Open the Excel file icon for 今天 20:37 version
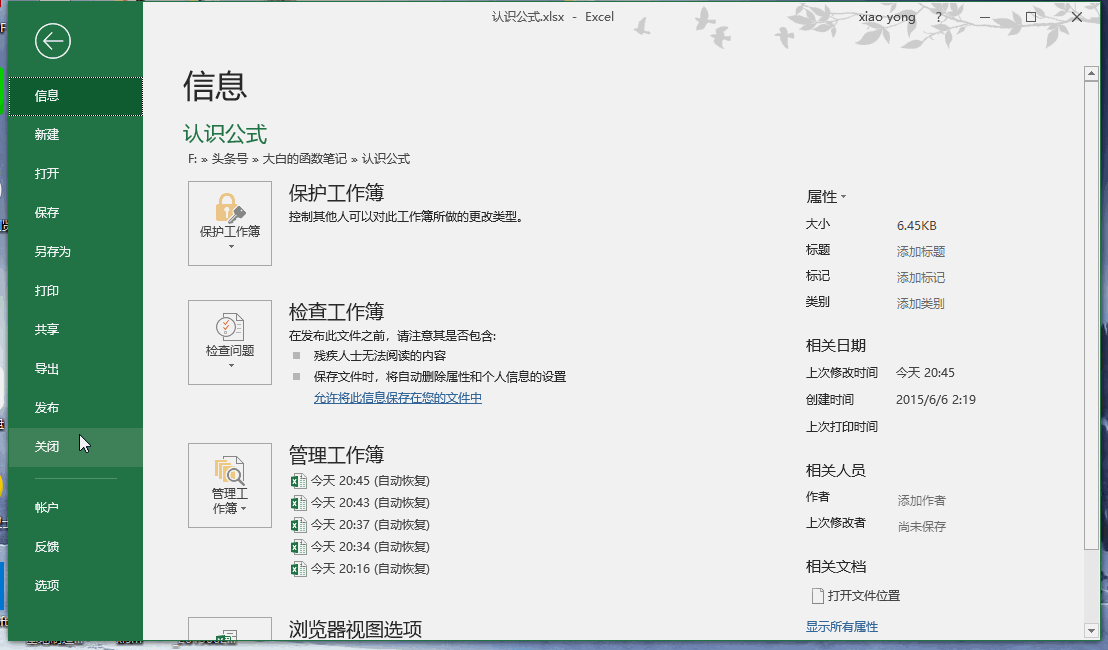 298,525
